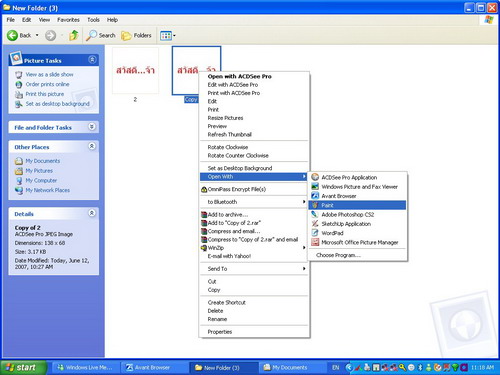The height and width of the screenshot is (375, 500).
Task: Select the thumbnail named 2
Action: point(135,71)
